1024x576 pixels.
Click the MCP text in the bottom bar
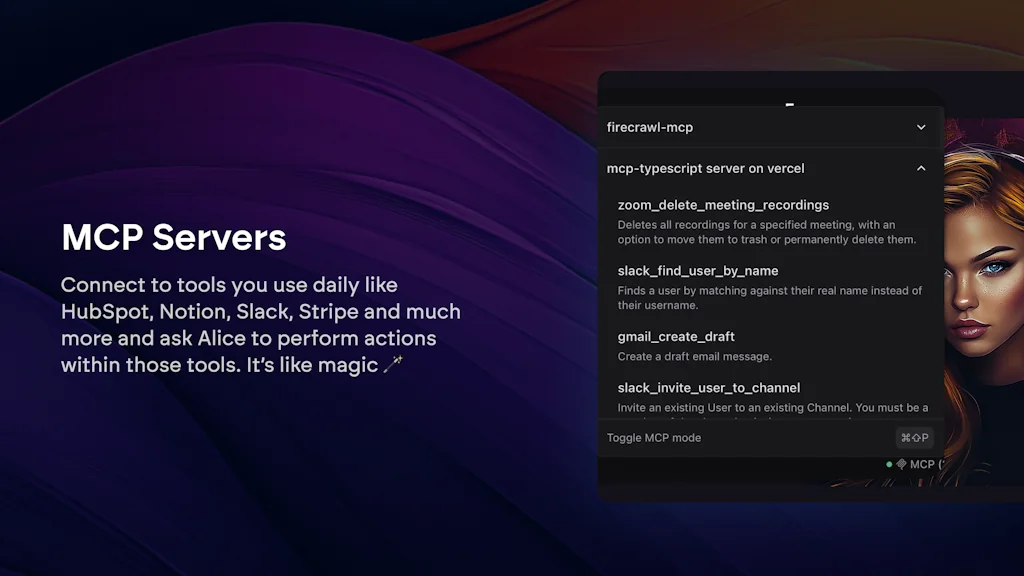pyautogui.click(x=922, y=464)
